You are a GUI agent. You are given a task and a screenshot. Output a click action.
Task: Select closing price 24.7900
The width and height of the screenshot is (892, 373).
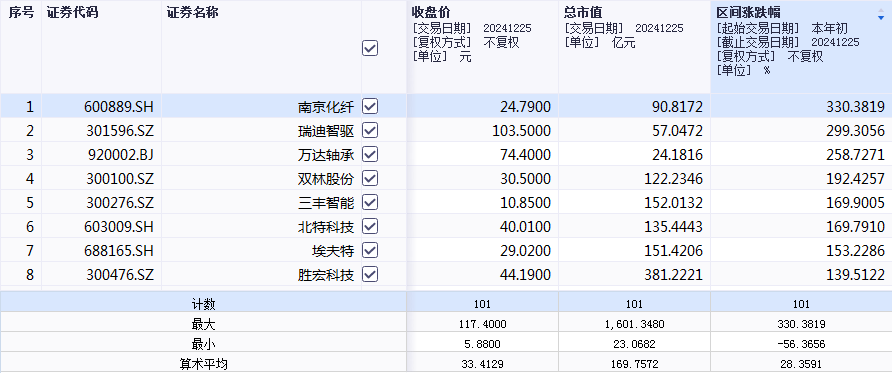point(525,107)
